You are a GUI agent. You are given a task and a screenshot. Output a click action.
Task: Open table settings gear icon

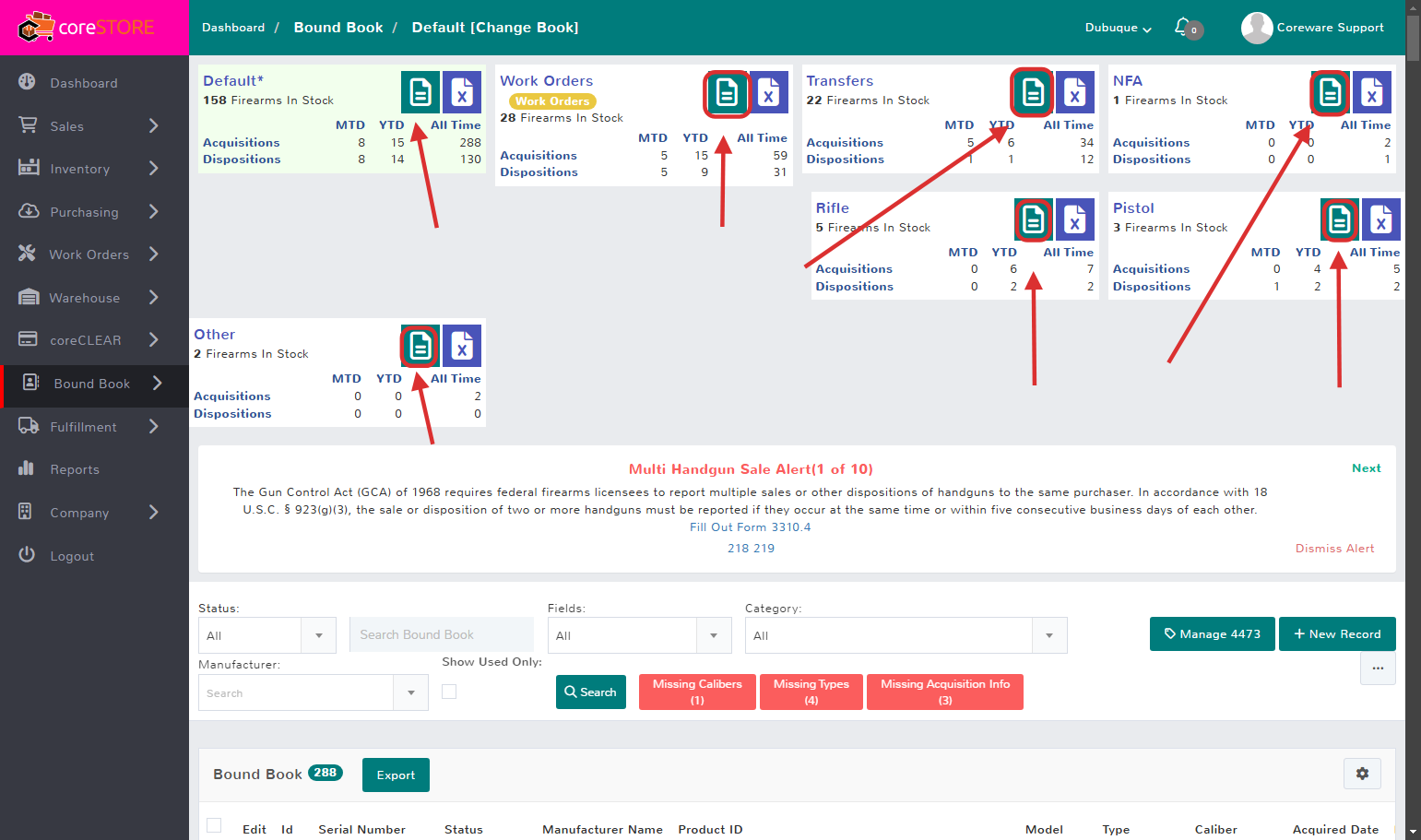pos(1362,774)
